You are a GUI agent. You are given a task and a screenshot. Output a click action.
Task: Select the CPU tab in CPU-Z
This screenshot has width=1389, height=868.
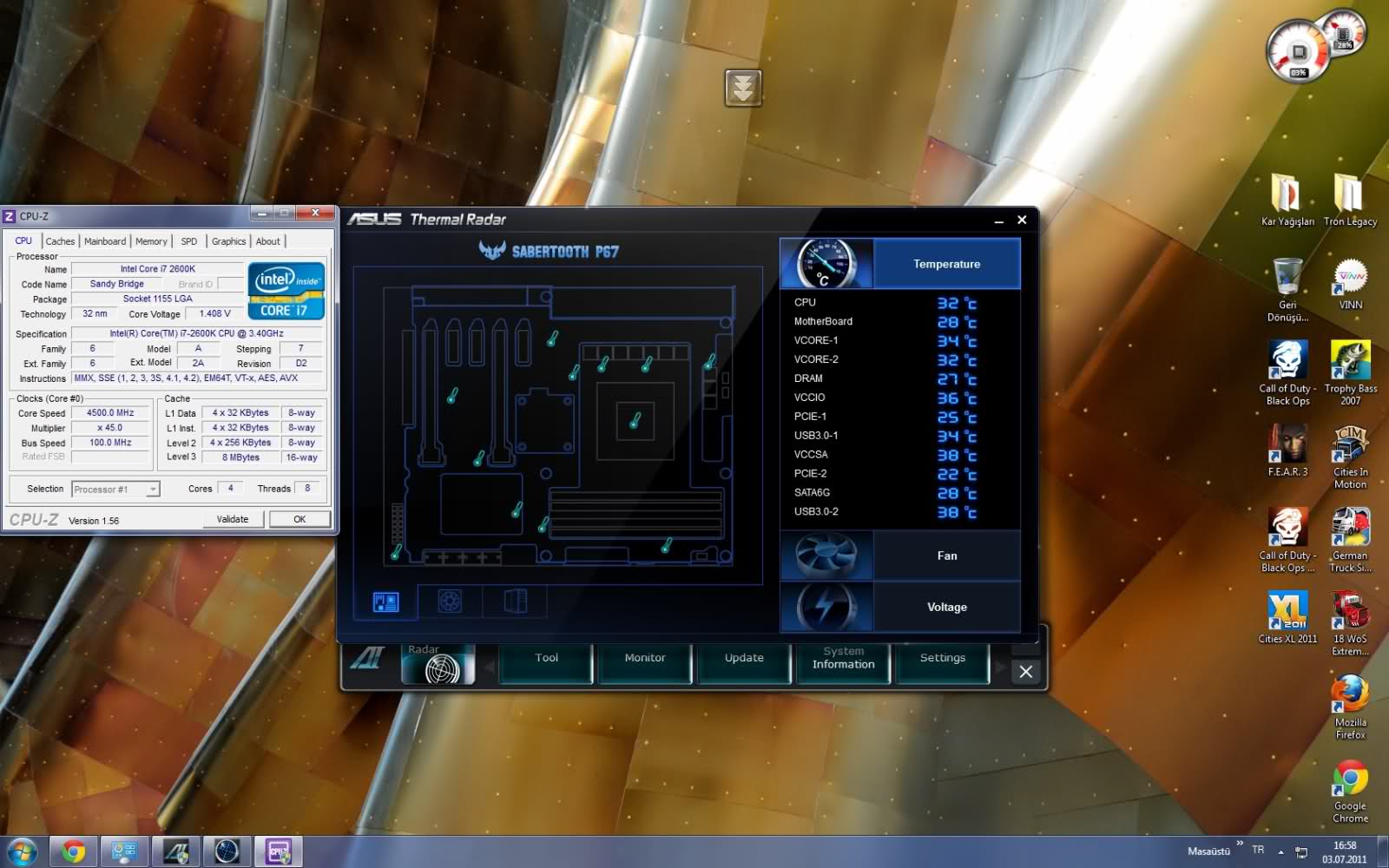23,240
